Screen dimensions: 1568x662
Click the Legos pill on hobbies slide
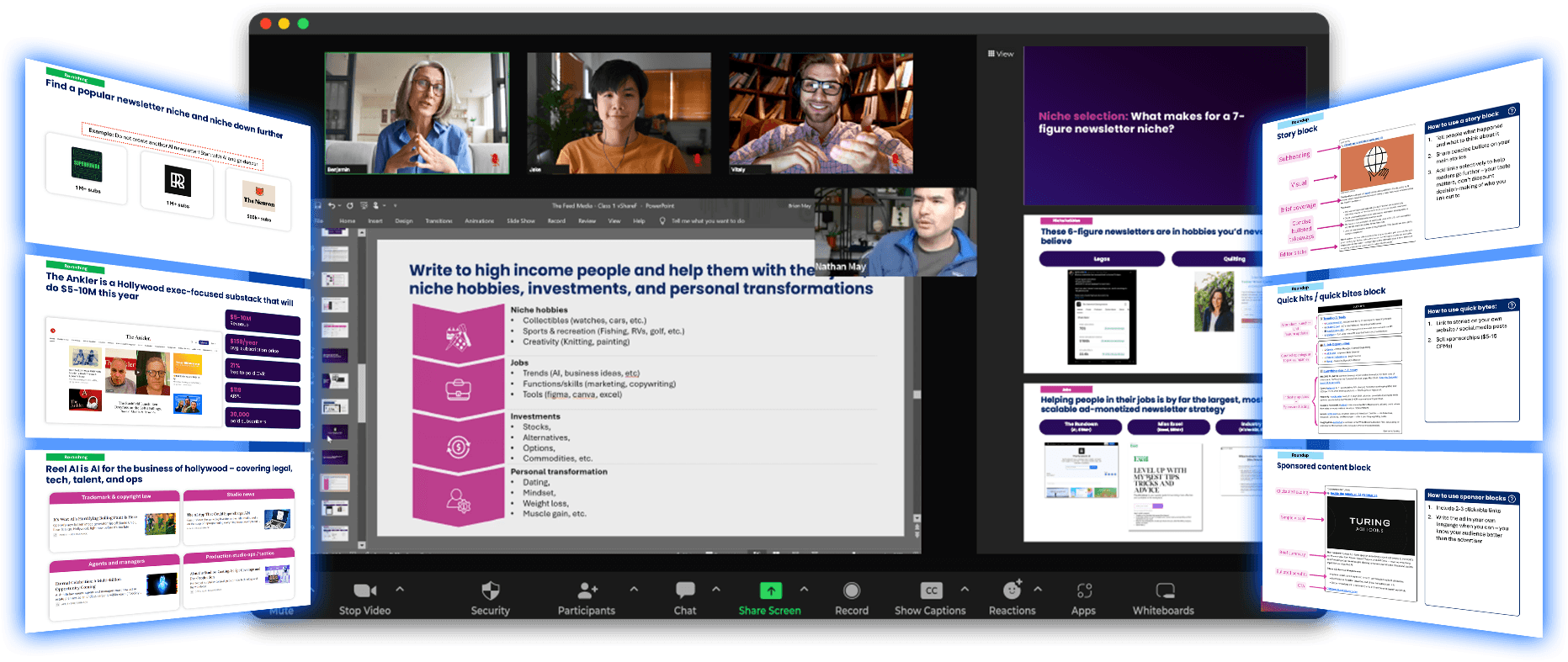tap(1102, 259)
